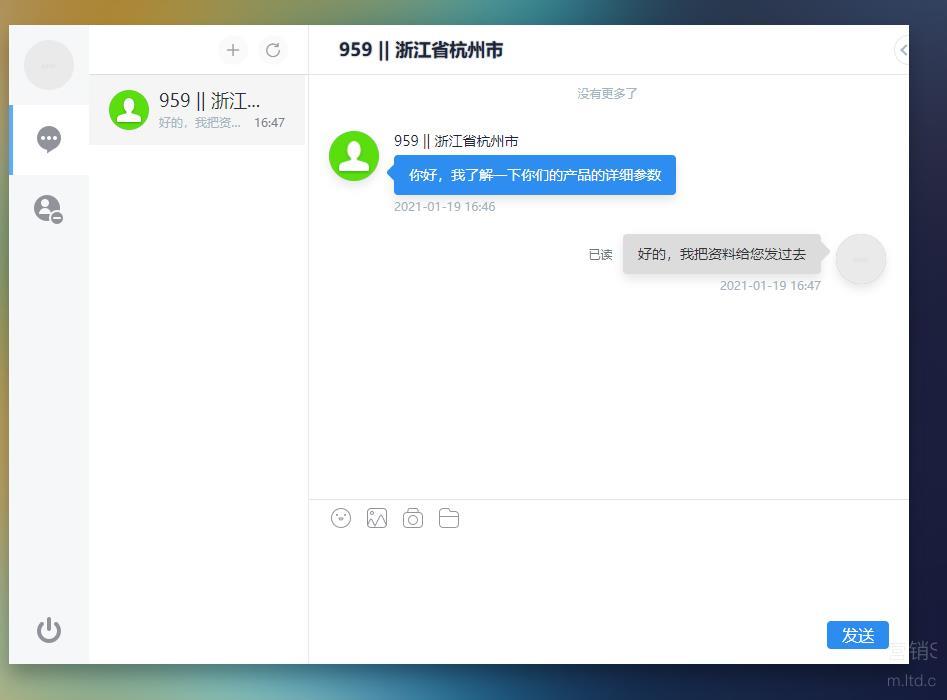The width and height of the screenshot is (947, 700).
Task: Click the green avatar beside the incoming message
Action: (354, 156)
